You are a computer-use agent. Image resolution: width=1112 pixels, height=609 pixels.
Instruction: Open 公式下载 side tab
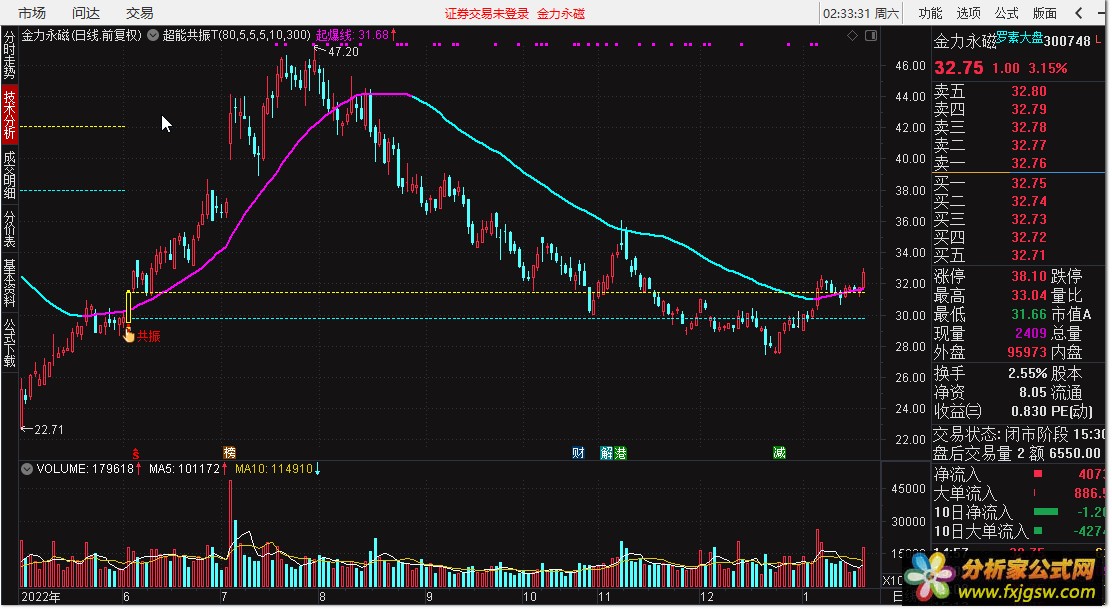(9, 342)
